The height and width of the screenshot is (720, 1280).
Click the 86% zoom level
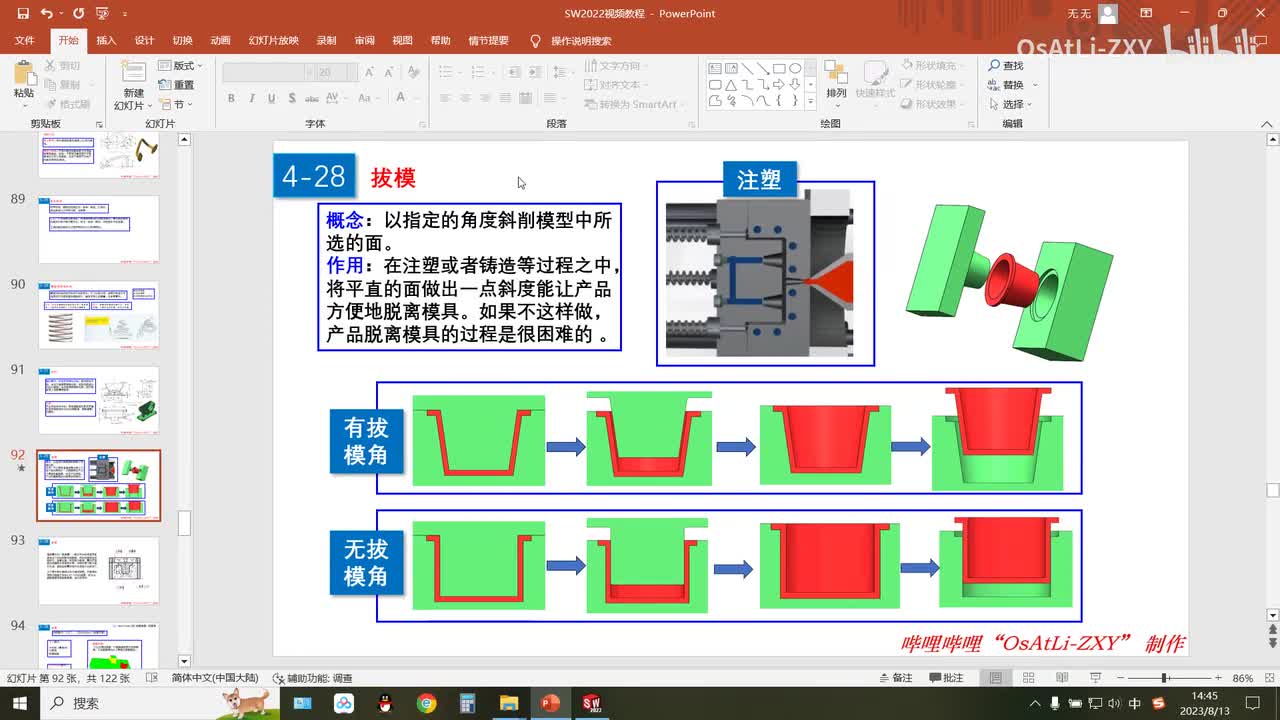point(1242,678)
